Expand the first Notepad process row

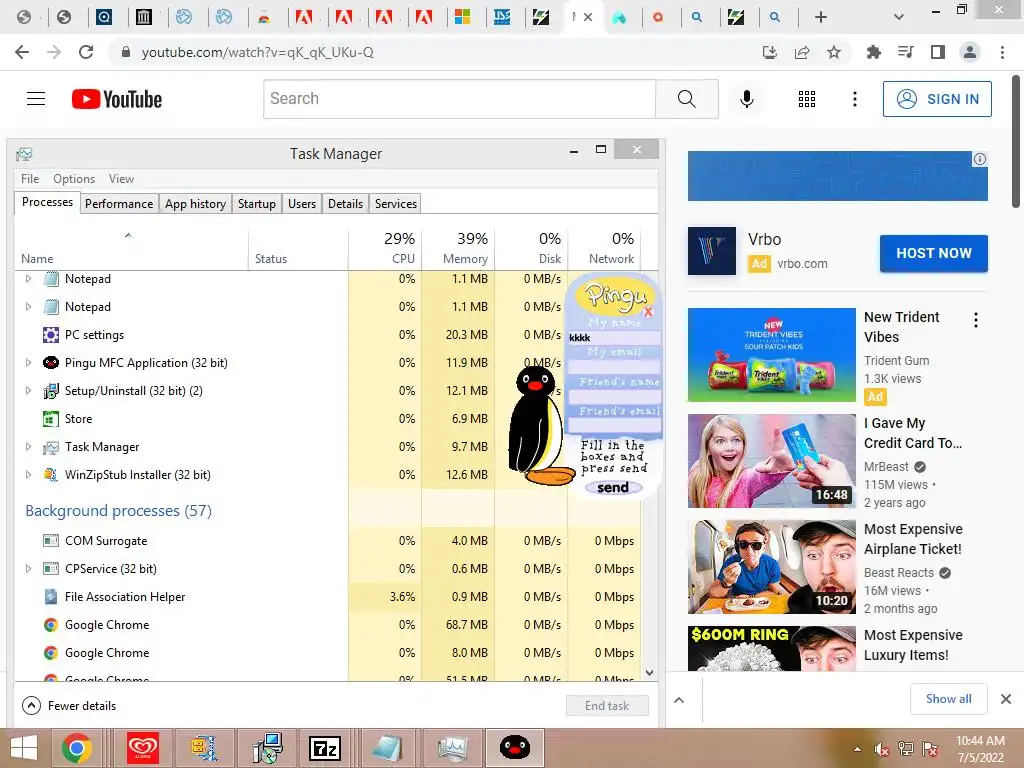(x=28, y=279)
